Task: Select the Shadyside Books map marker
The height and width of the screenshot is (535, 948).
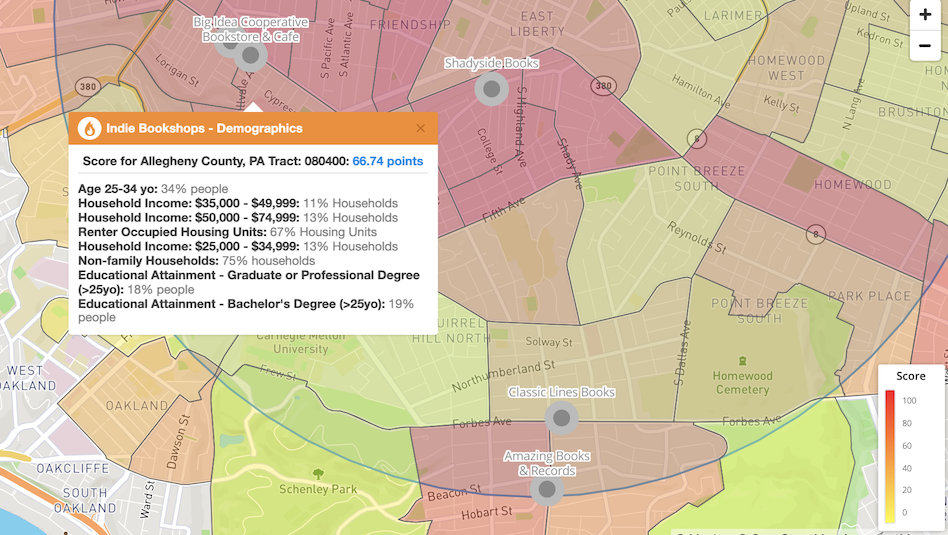Action: 491,89
